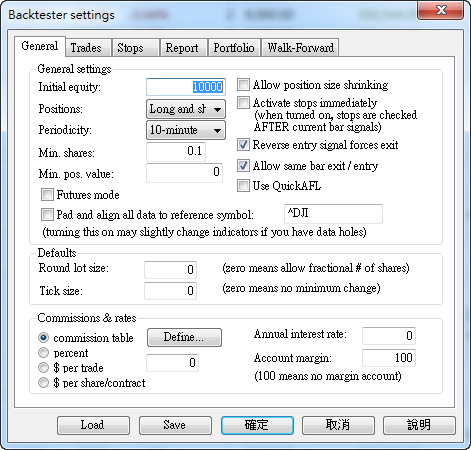Toggle the Use QuickAFL checkbox
Screen dimensions: 471x450
click(243, 186)
